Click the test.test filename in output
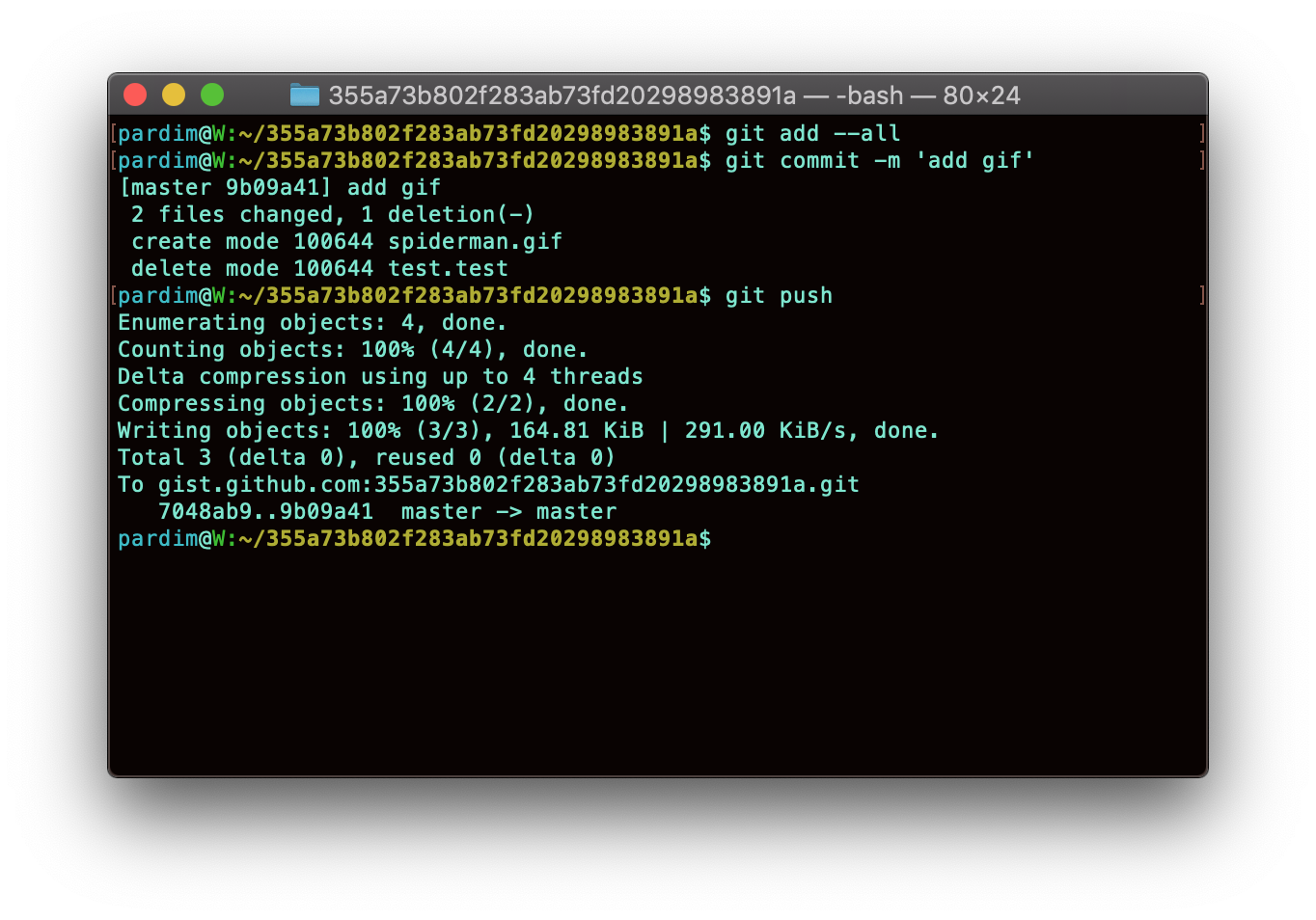Viewport: 1316px width, 920px height. [x=448, y=269]
